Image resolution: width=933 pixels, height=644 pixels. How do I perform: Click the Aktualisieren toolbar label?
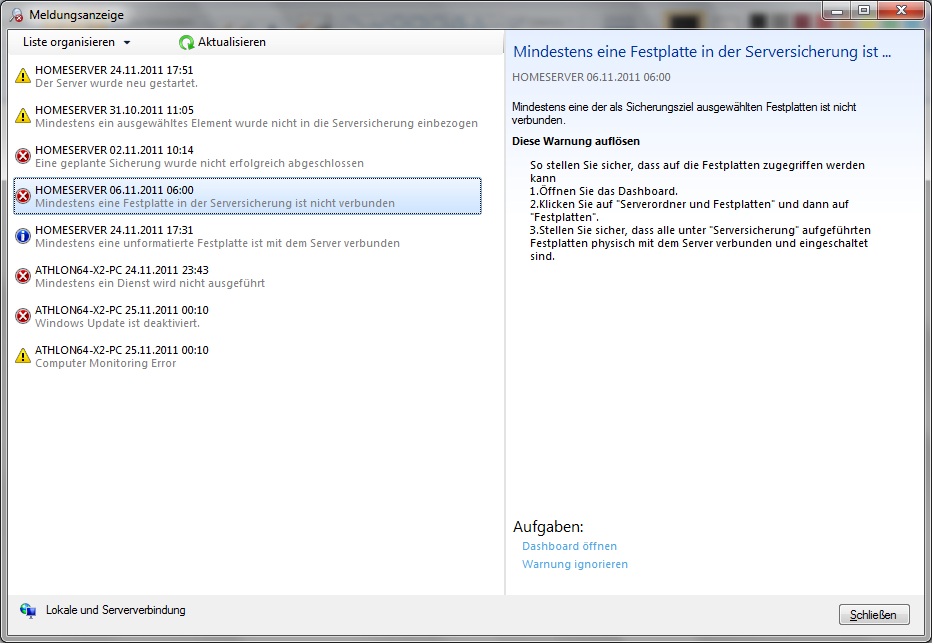(231, 42)
